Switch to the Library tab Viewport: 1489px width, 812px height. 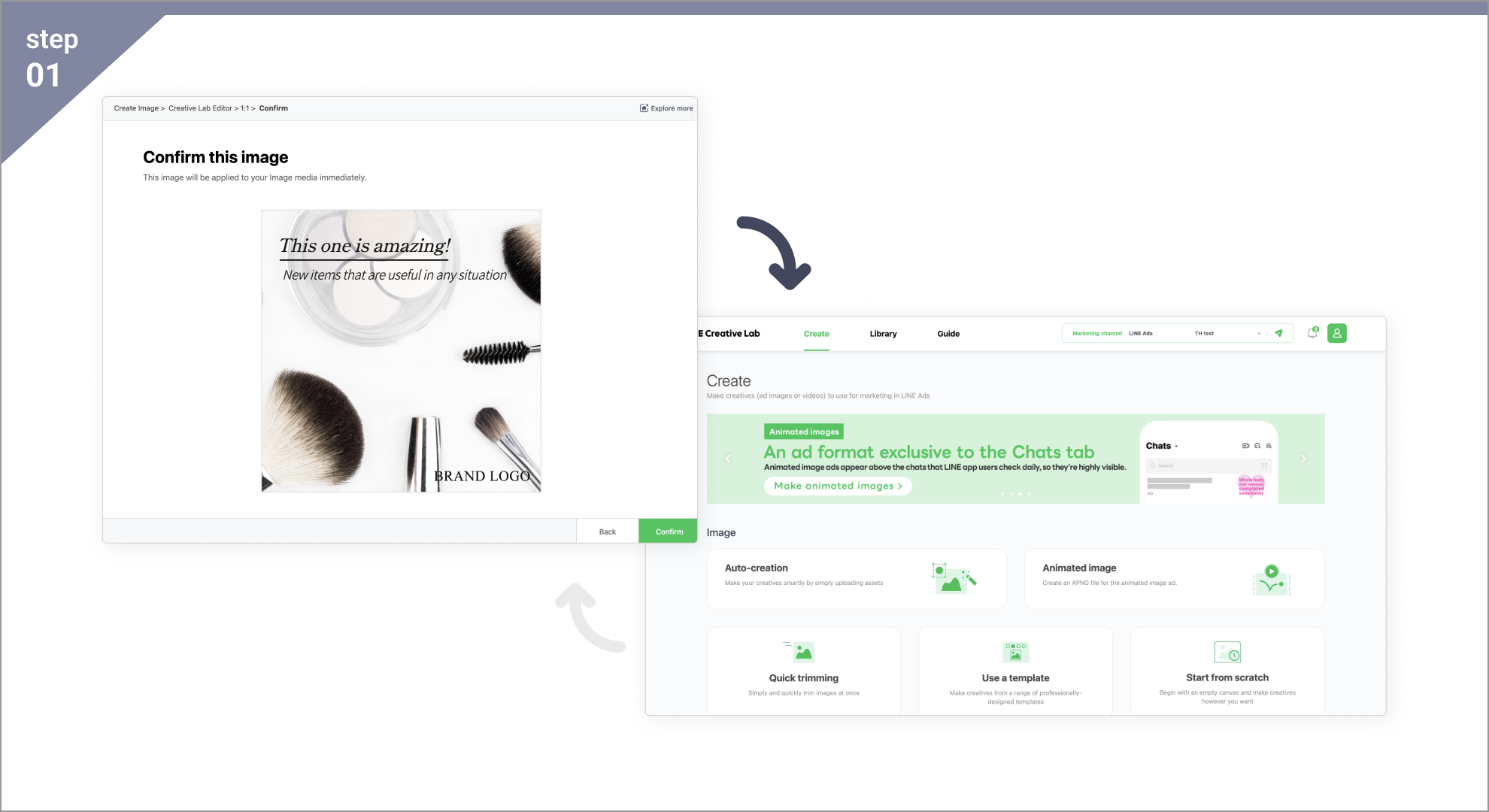point(883,334)
